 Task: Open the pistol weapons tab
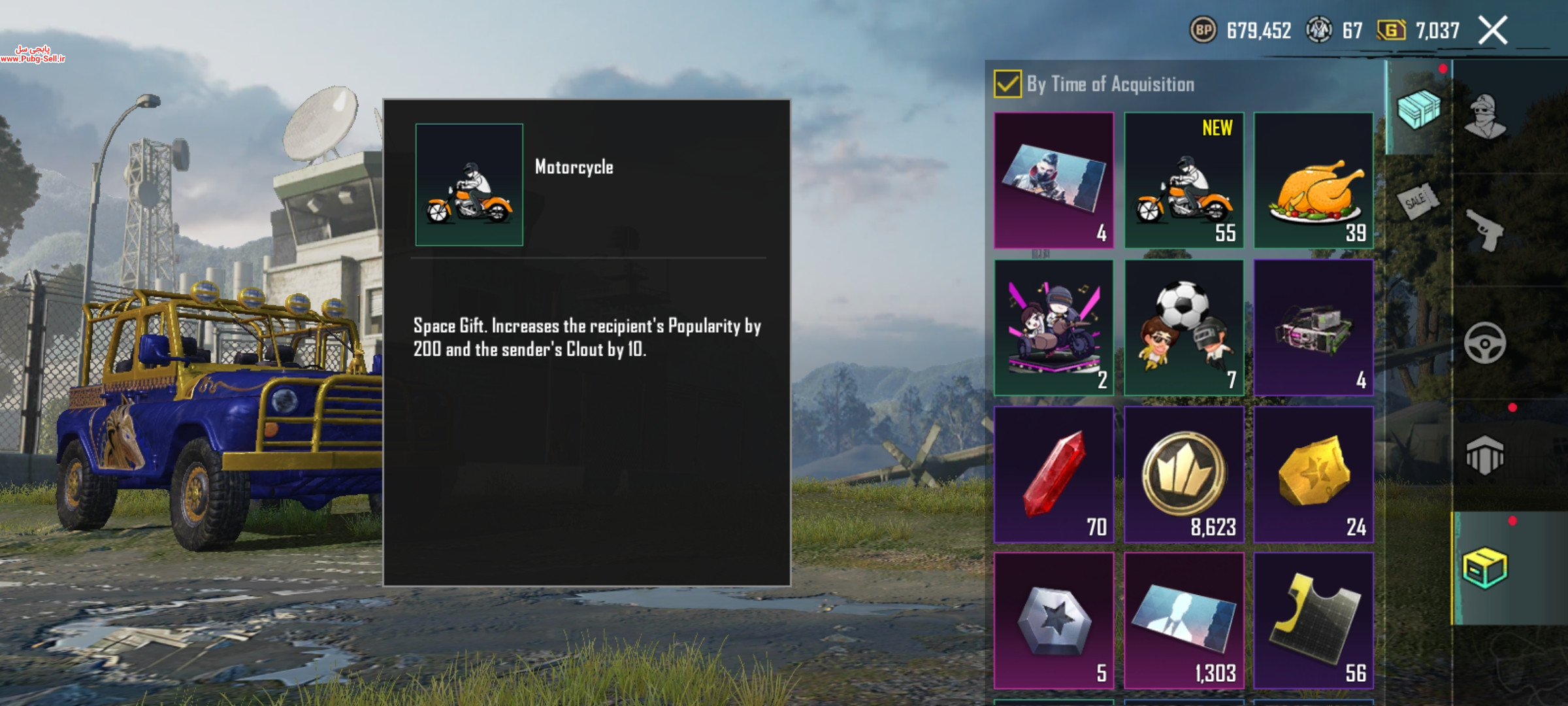[1484, 230]
